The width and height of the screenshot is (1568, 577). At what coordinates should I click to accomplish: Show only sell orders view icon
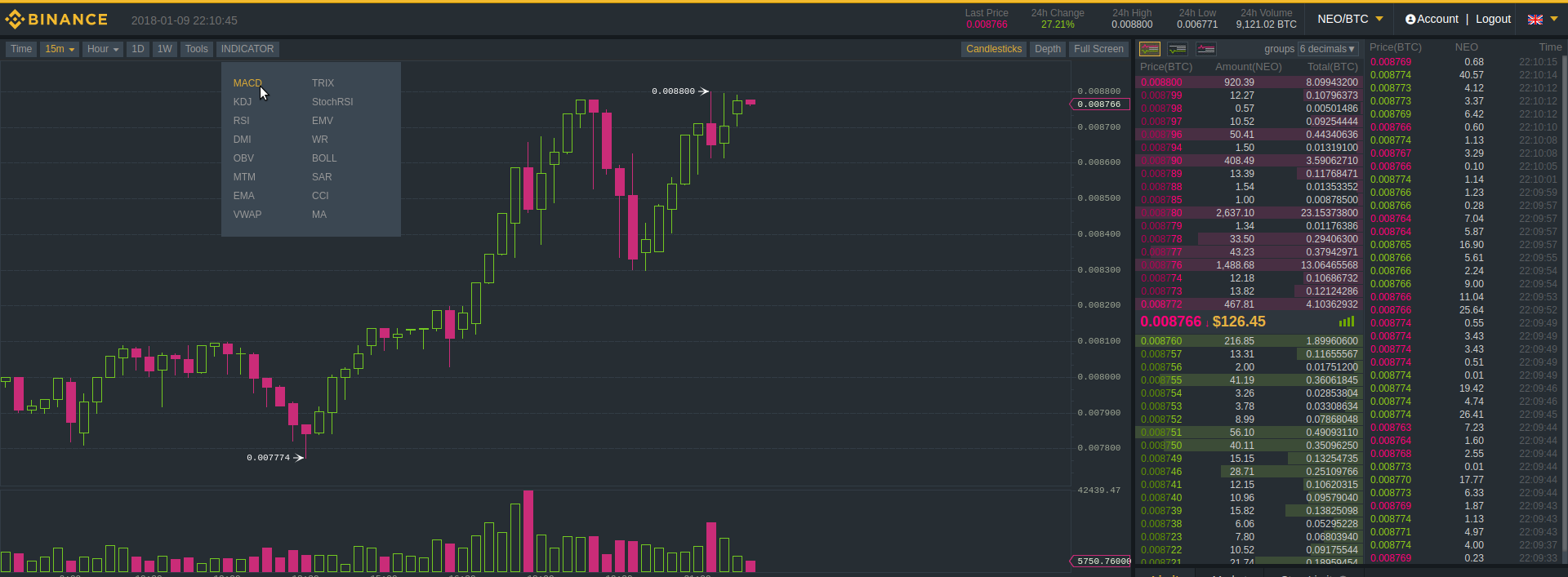[1206, 49]
